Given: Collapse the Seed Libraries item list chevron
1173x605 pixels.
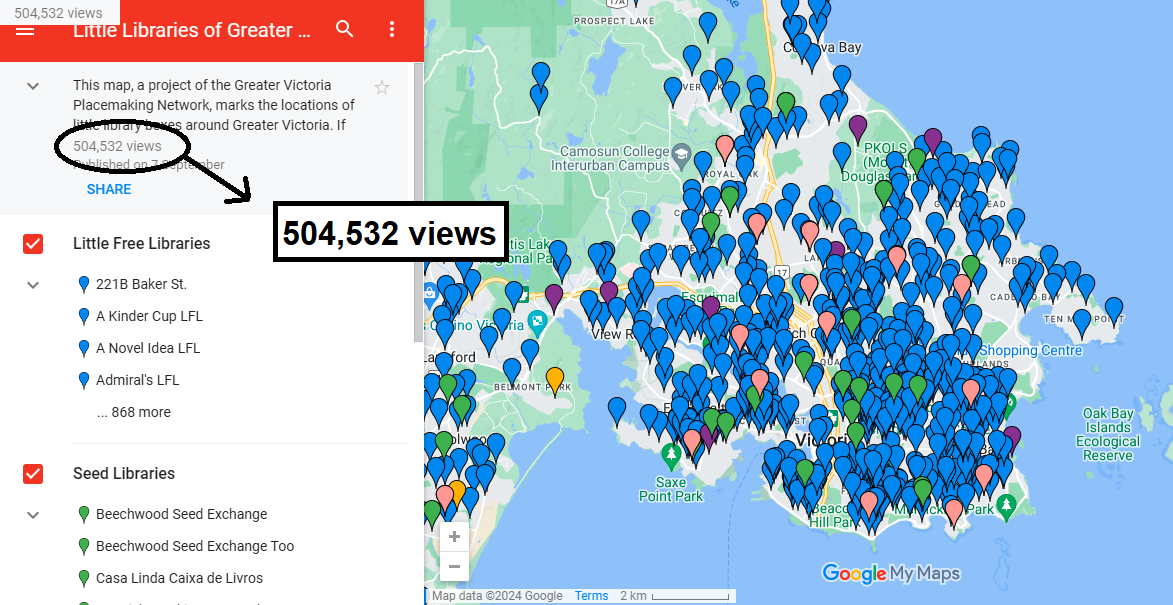Looking at the screenshot, I should point(33,515).
